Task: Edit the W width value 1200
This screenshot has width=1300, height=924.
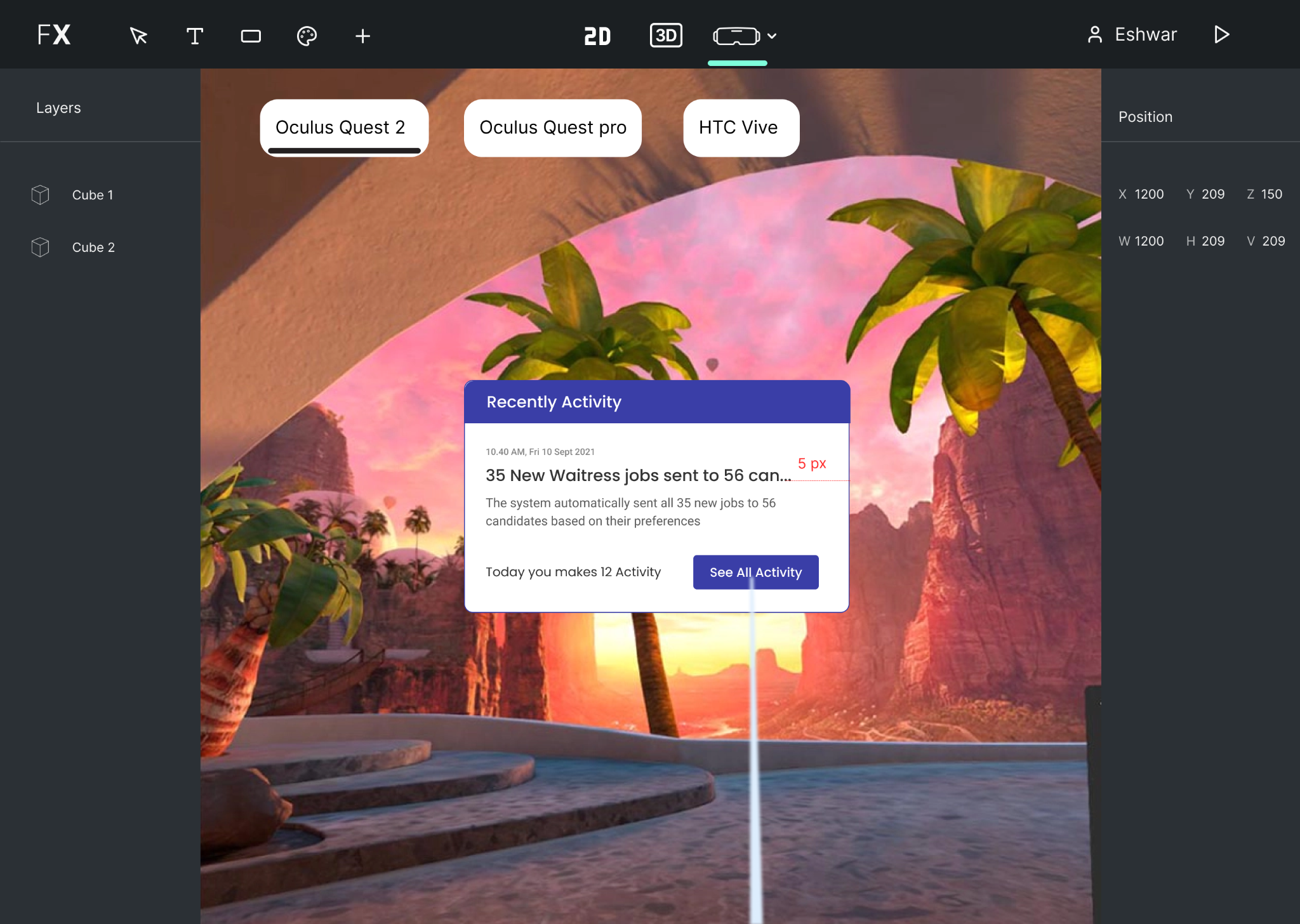Action: point(1149,241)
